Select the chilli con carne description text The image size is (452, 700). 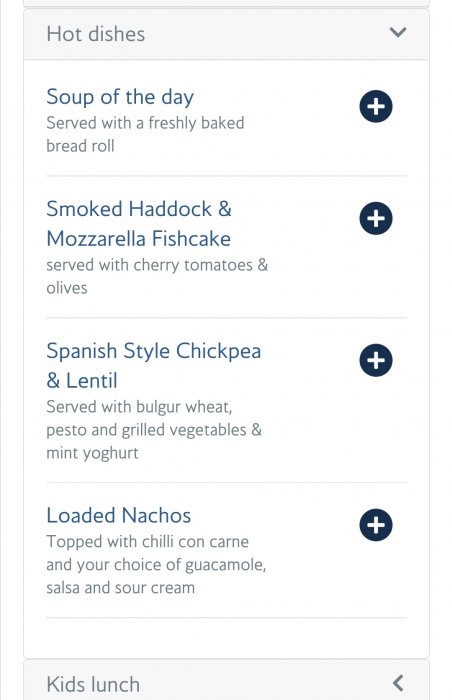coord(156,565)
